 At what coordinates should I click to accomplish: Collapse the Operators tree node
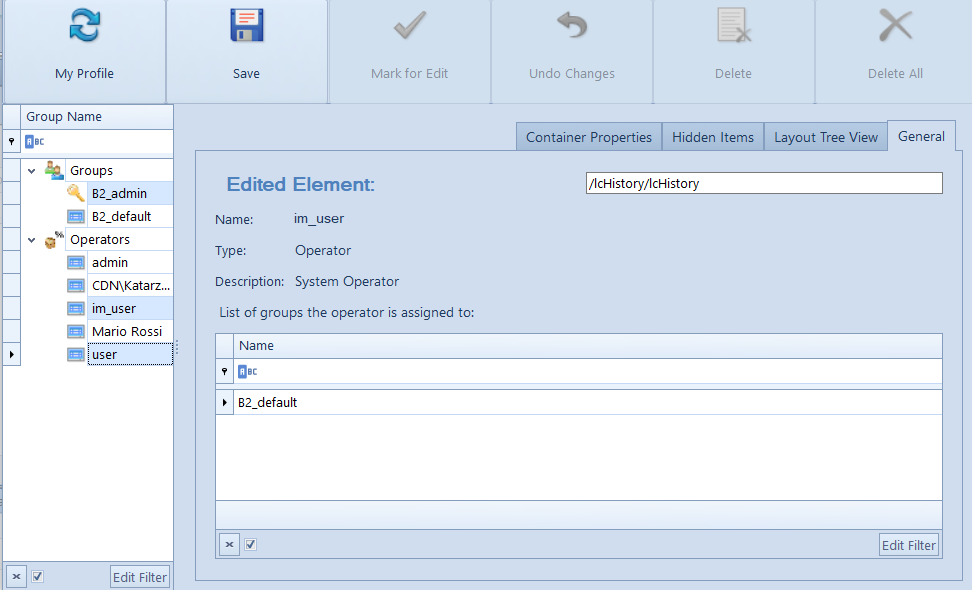pyautogui.click(x=32, y=240)
